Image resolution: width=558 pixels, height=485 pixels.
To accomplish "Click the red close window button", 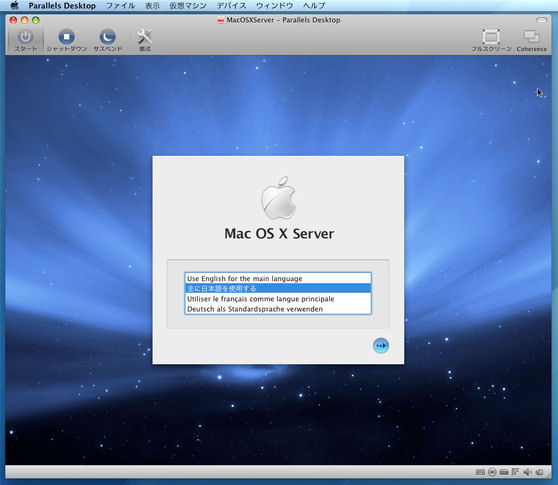I will click(14, 20).
